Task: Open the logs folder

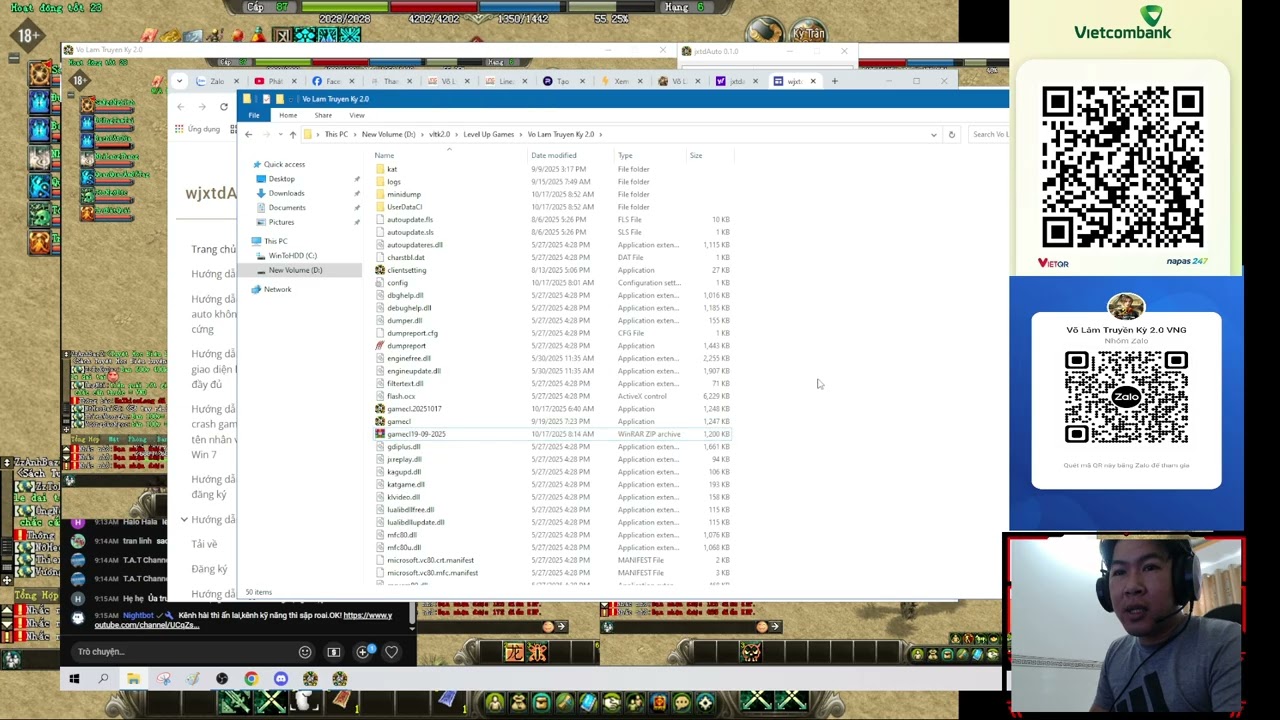Action: [x=394, y=182]
